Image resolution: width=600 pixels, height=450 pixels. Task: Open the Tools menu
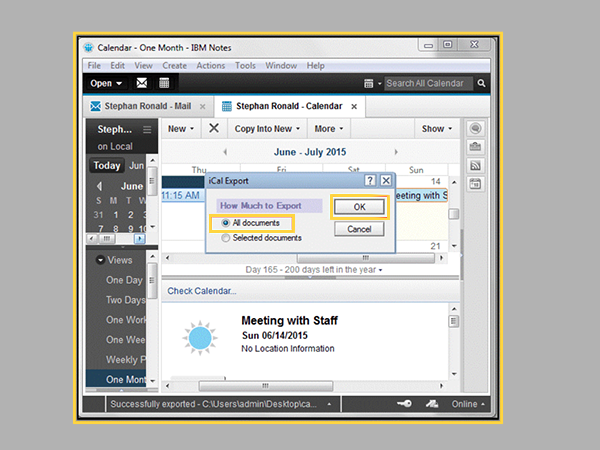click(x=245, y=66)
